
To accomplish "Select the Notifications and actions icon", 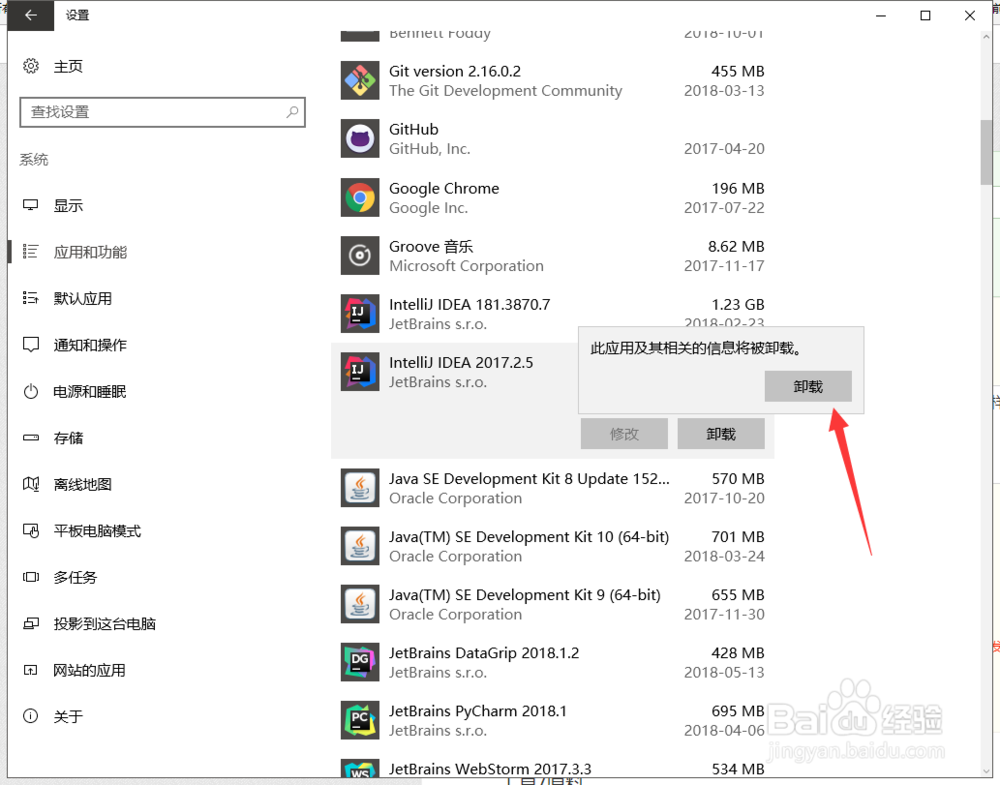I will pos(31,344).
